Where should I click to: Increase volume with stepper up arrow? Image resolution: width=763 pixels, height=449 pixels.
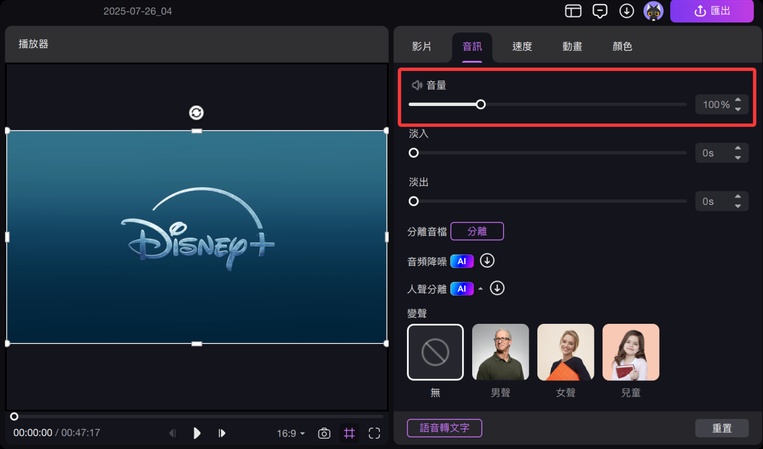pyautogui.click(x=738, y=100)
